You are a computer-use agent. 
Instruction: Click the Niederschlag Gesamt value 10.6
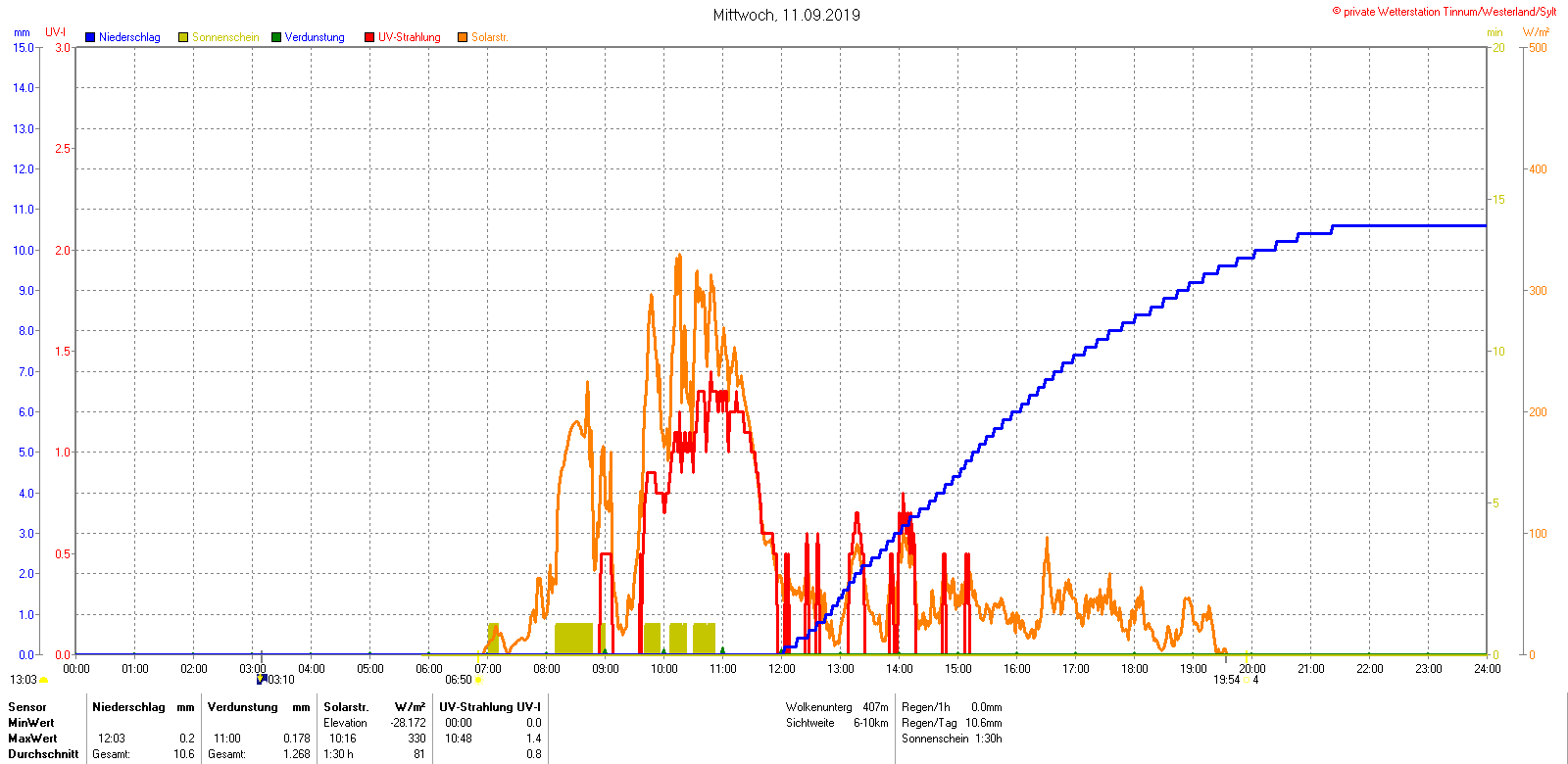pyautogui.click(x=184, y=754)
